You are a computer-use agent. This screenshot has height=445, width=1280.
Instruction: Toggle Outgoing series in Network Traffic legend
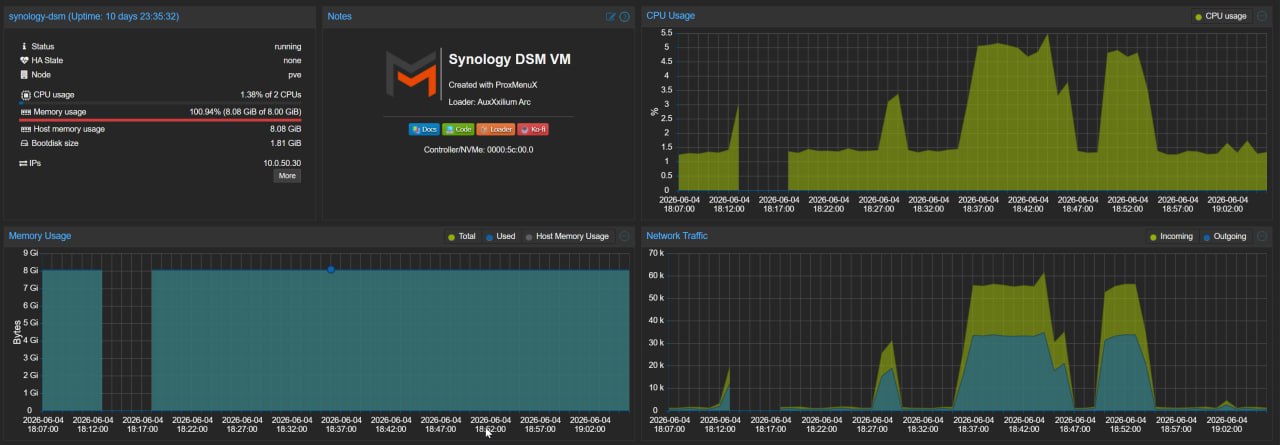pos(1224,236)
